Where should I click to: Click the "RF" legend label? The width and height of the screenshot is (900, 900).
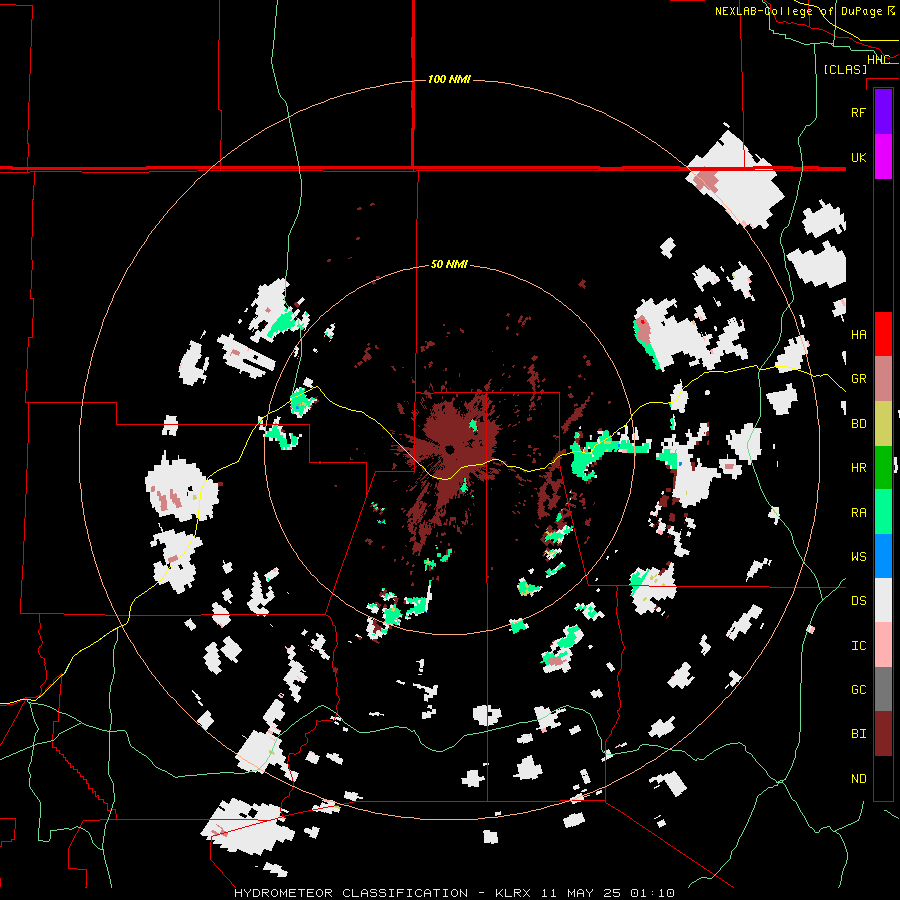pos(858,112)
